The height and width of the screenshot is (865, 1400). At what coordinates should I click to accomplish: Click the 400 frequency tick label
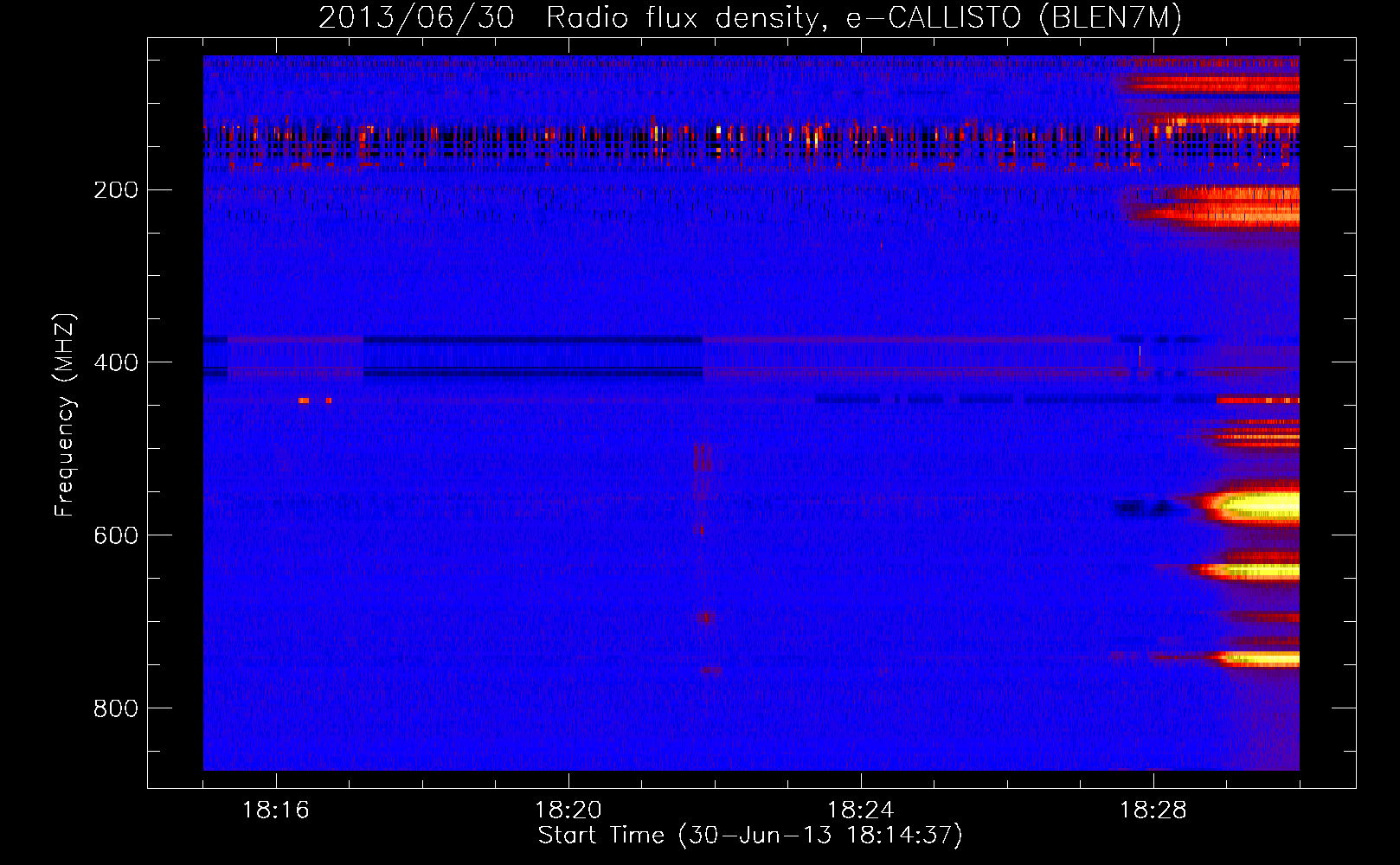[x=115, y=362]
